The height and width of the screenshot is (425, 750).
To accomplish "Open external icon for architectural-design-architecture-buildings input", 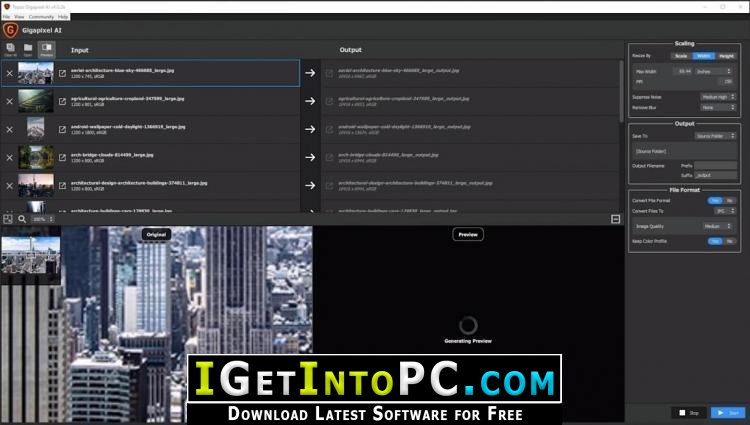I will point(62,185).
